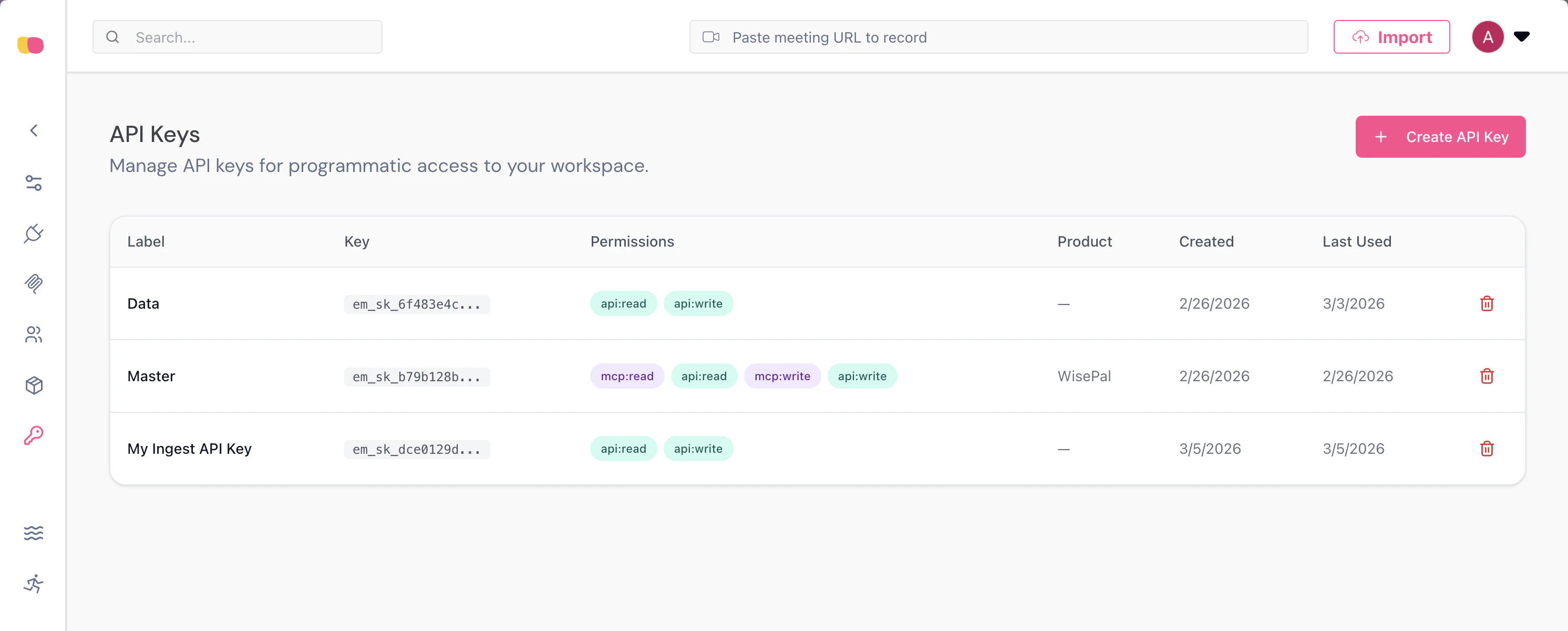Open the team members sidebar icon

click(34, 334)
